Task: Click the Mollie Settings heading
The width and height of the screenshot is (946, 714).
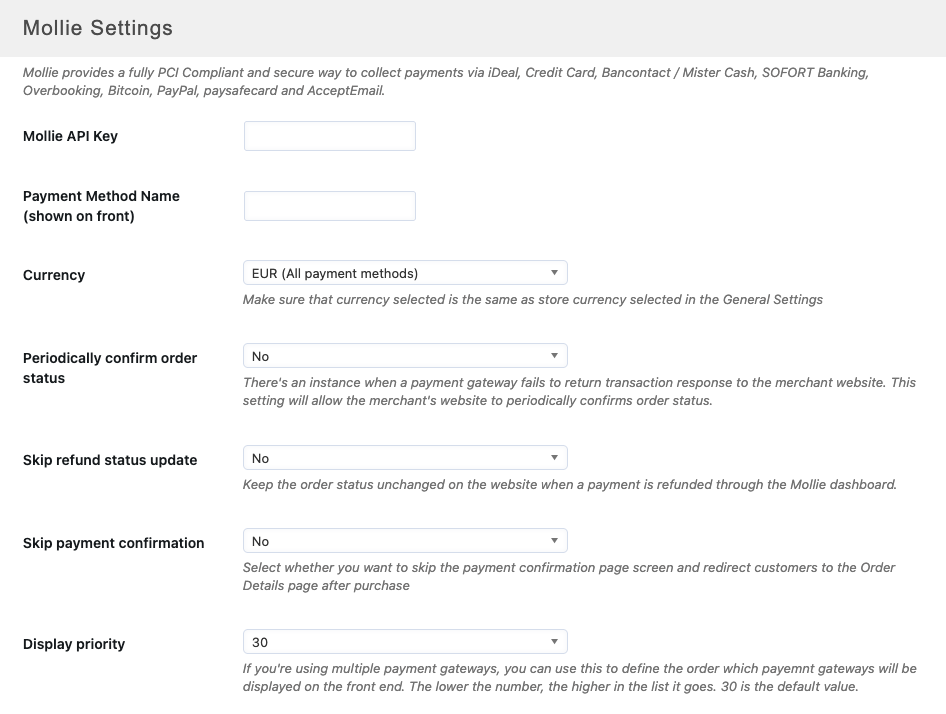Action: click(x=97, y=28)
